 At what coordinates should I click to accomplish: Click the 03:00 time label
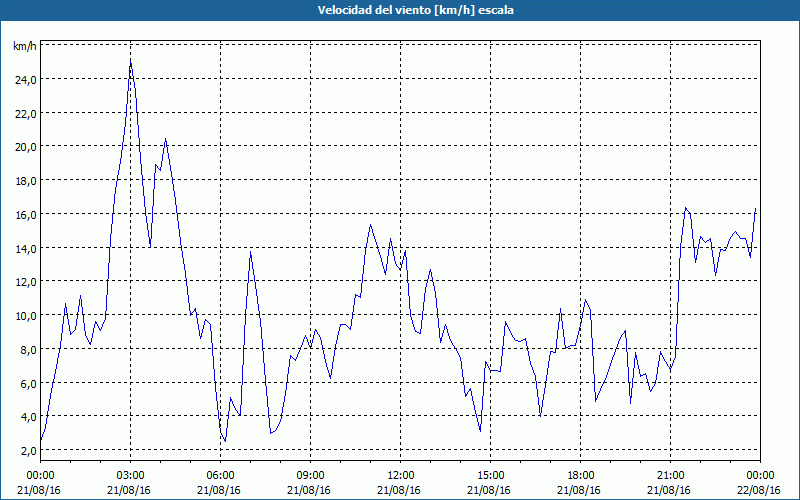[x=130, y=476]
